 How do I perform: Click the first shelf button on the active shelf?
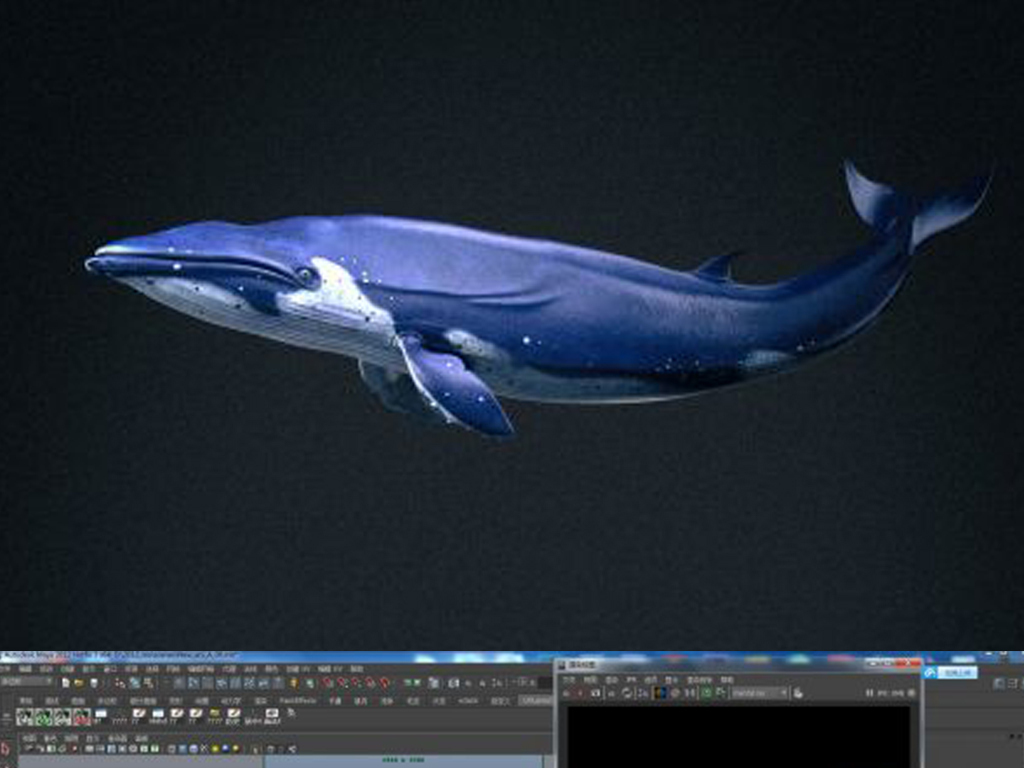click(x=25, y=716)
